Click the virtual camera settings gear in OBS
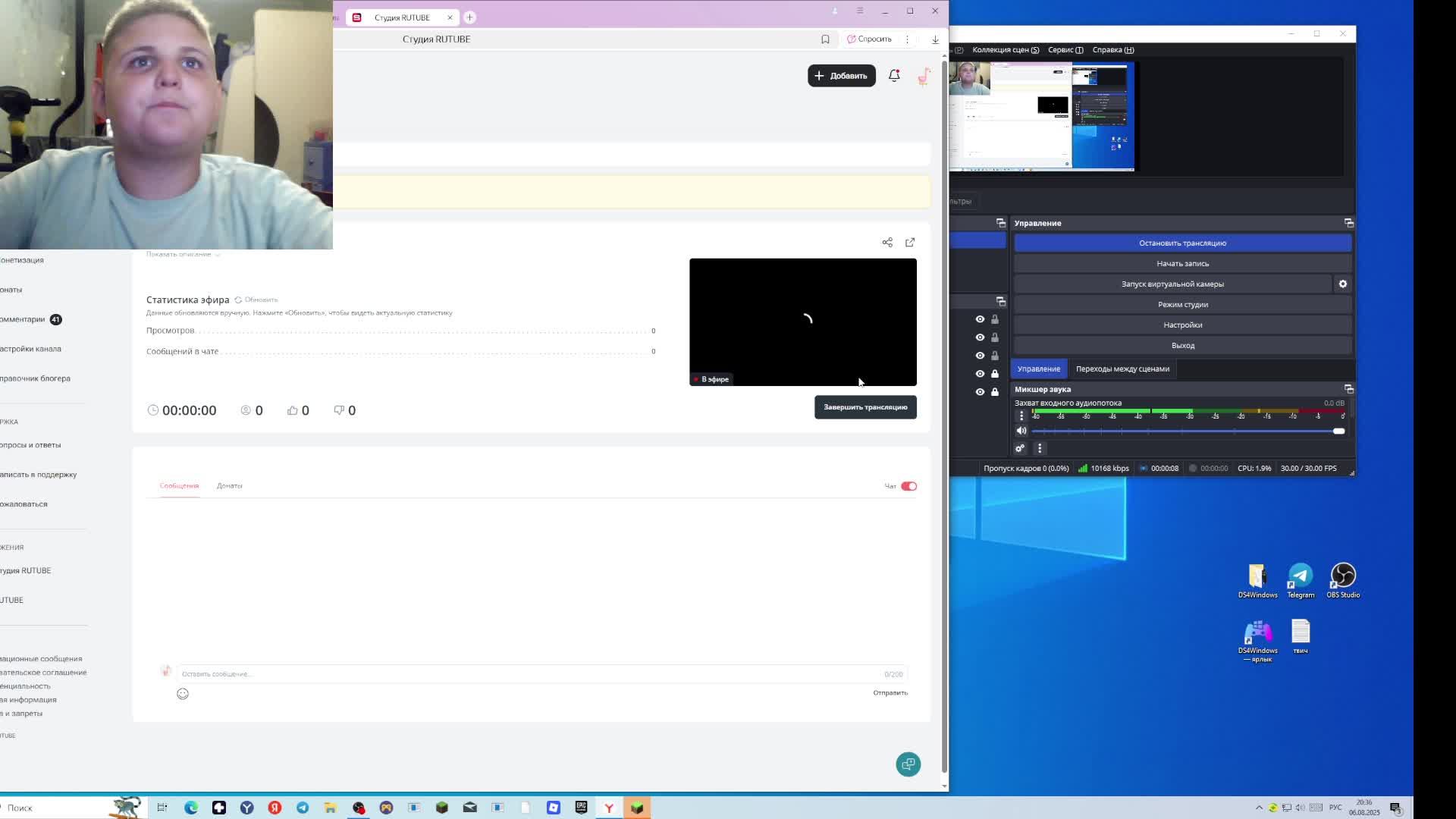1456x819 pixels. point(1342,284)
